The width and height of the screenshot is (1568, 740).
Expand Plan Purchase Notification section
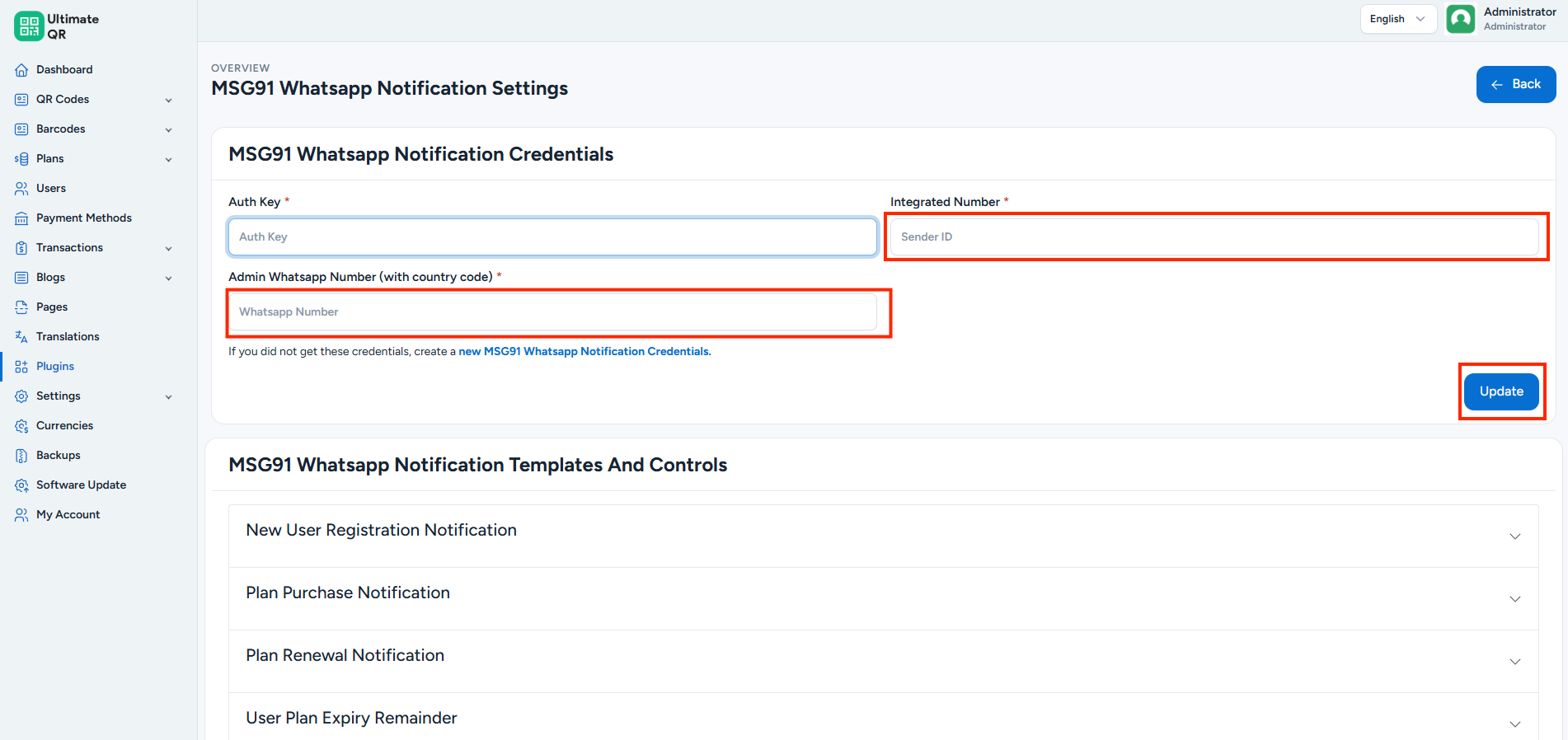pos(884,598)
